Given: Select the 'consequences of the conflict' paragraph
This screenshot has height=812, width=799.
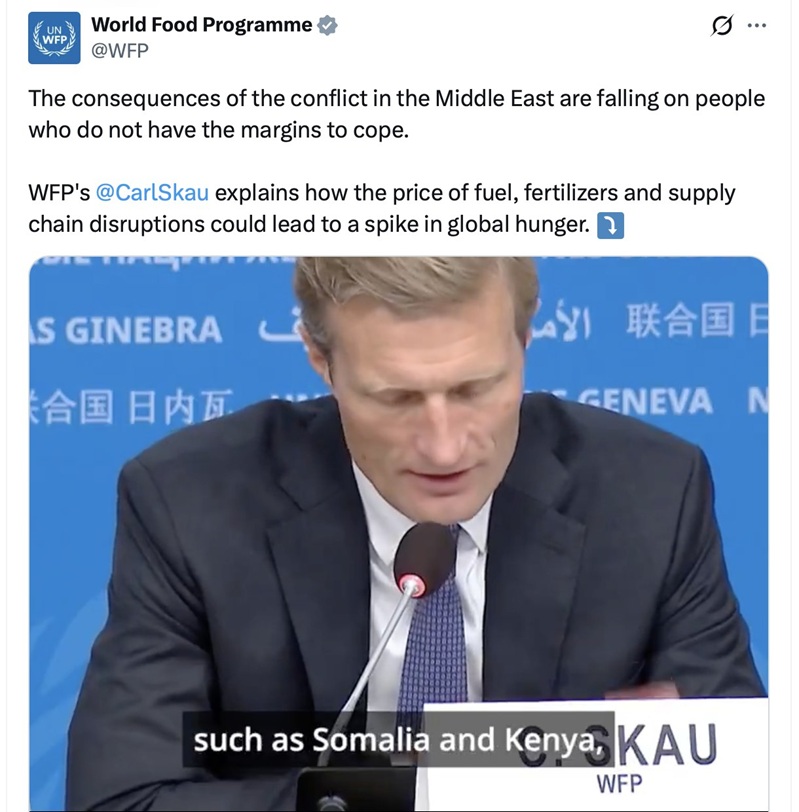Looking at the screenshot, I should (397, 114).
